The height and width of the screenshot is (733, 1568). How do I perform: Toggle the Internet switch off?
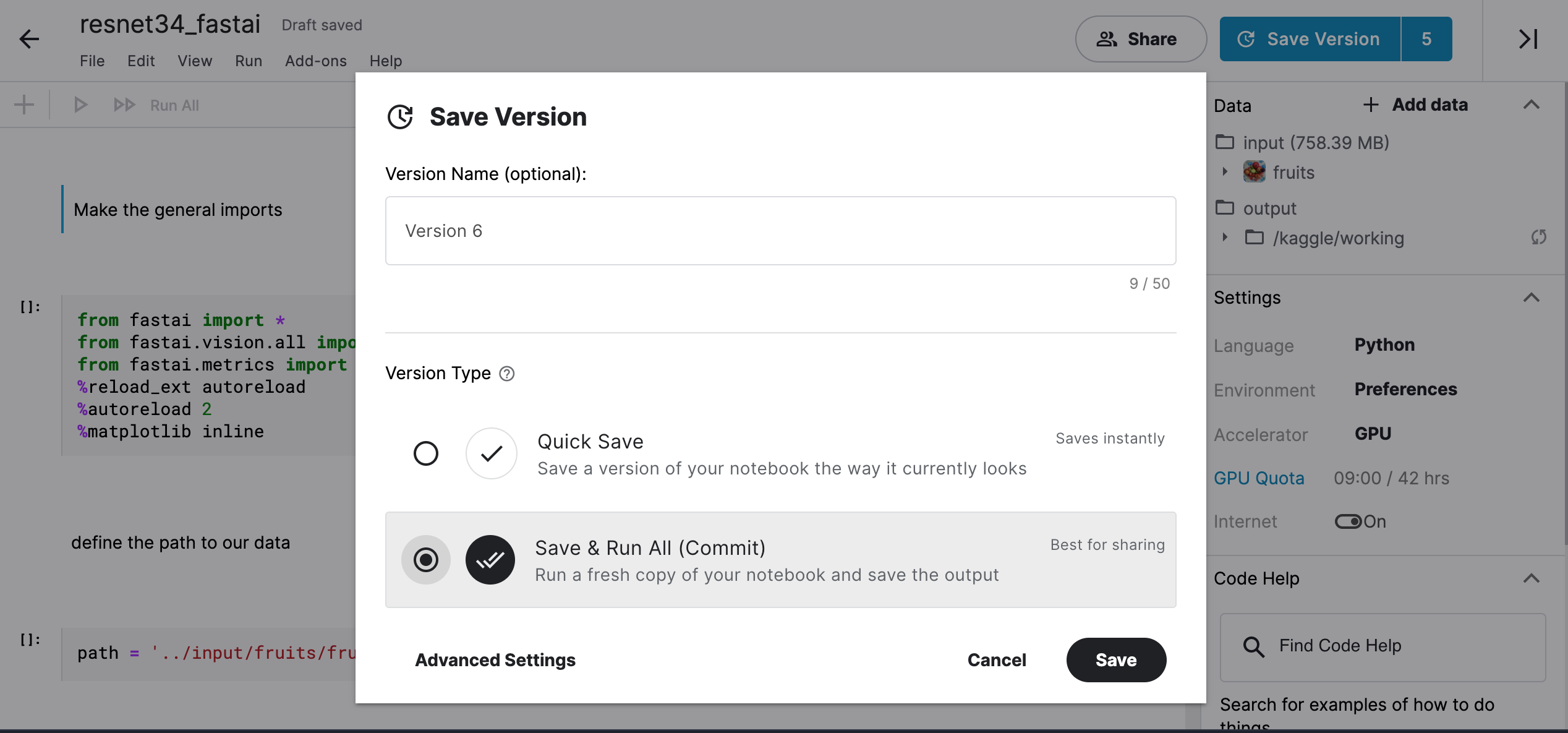(x=1348, y=521)
